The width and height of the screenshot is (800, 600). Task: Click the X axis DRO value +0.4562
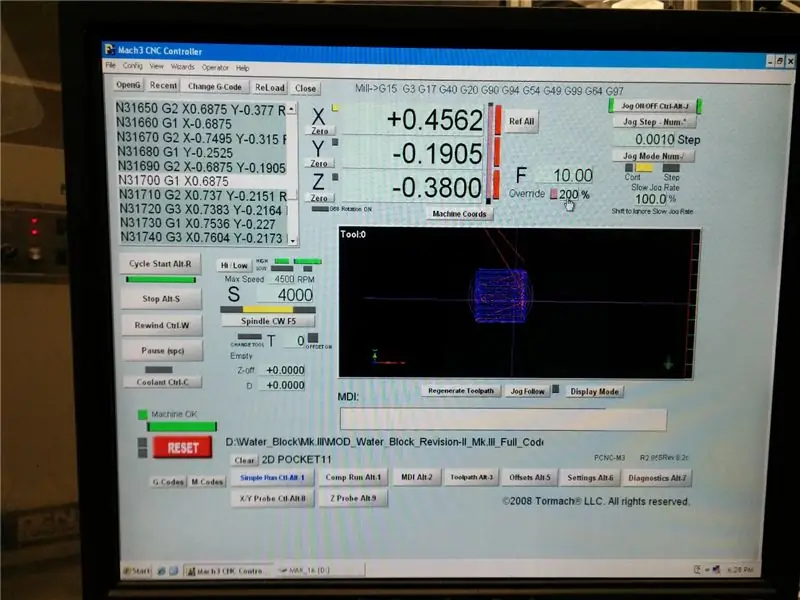413,120
